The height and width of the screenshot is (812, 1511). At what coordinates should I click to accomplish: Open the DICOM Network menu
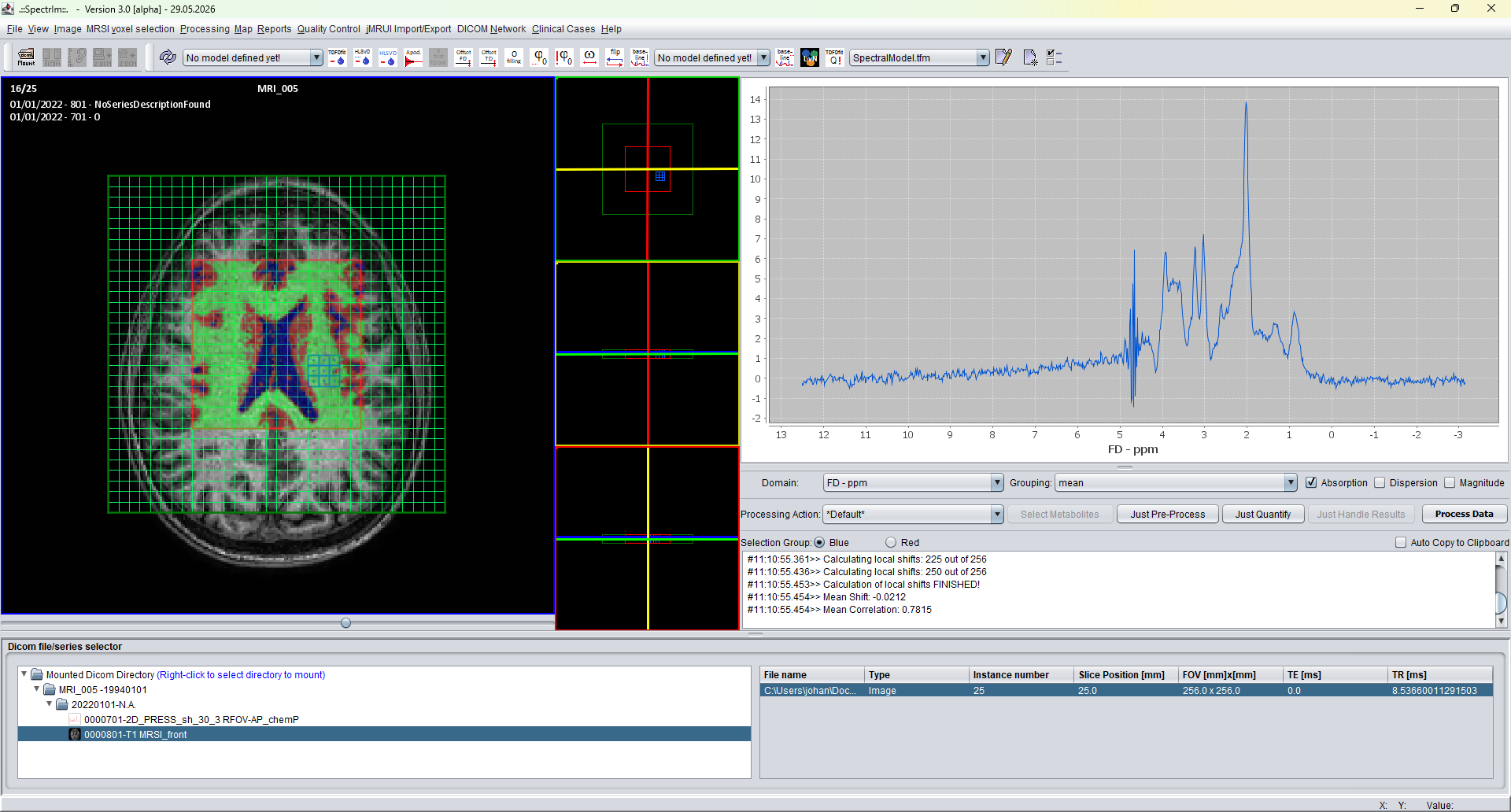coord(491,29)
